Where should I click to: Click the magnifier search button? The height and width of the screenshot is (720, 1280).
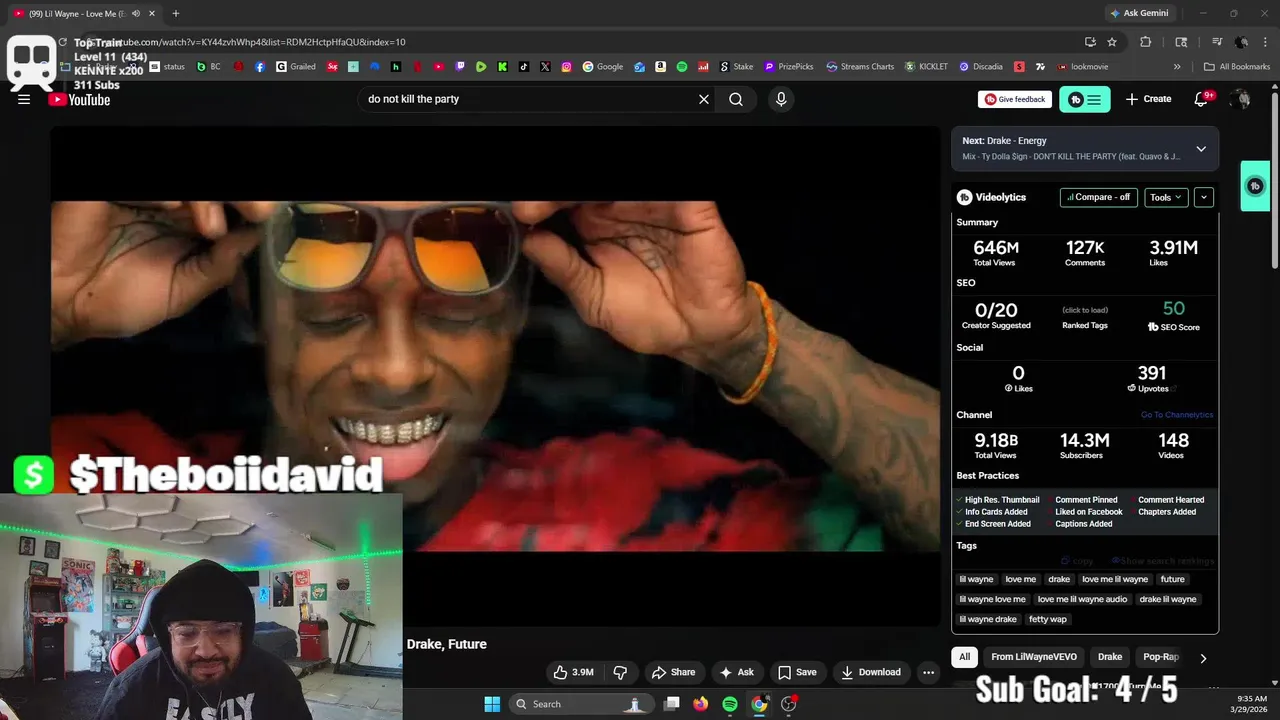pyautogui.click(x=736, y=99)
